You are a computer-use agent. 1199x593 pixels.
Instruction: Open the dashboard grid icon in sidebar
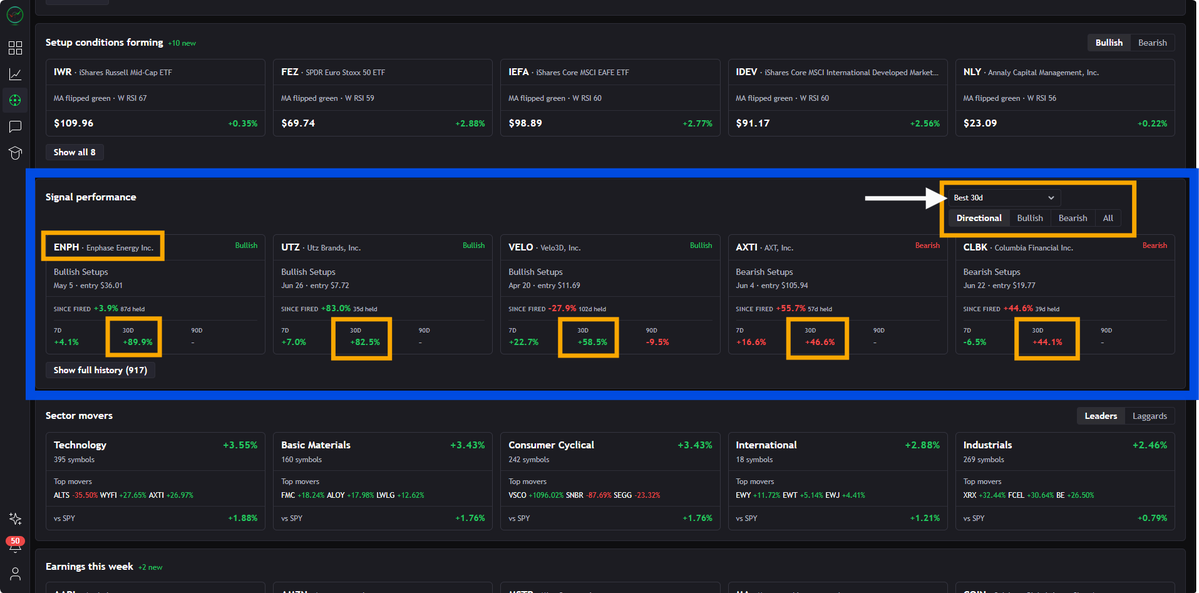15,48
